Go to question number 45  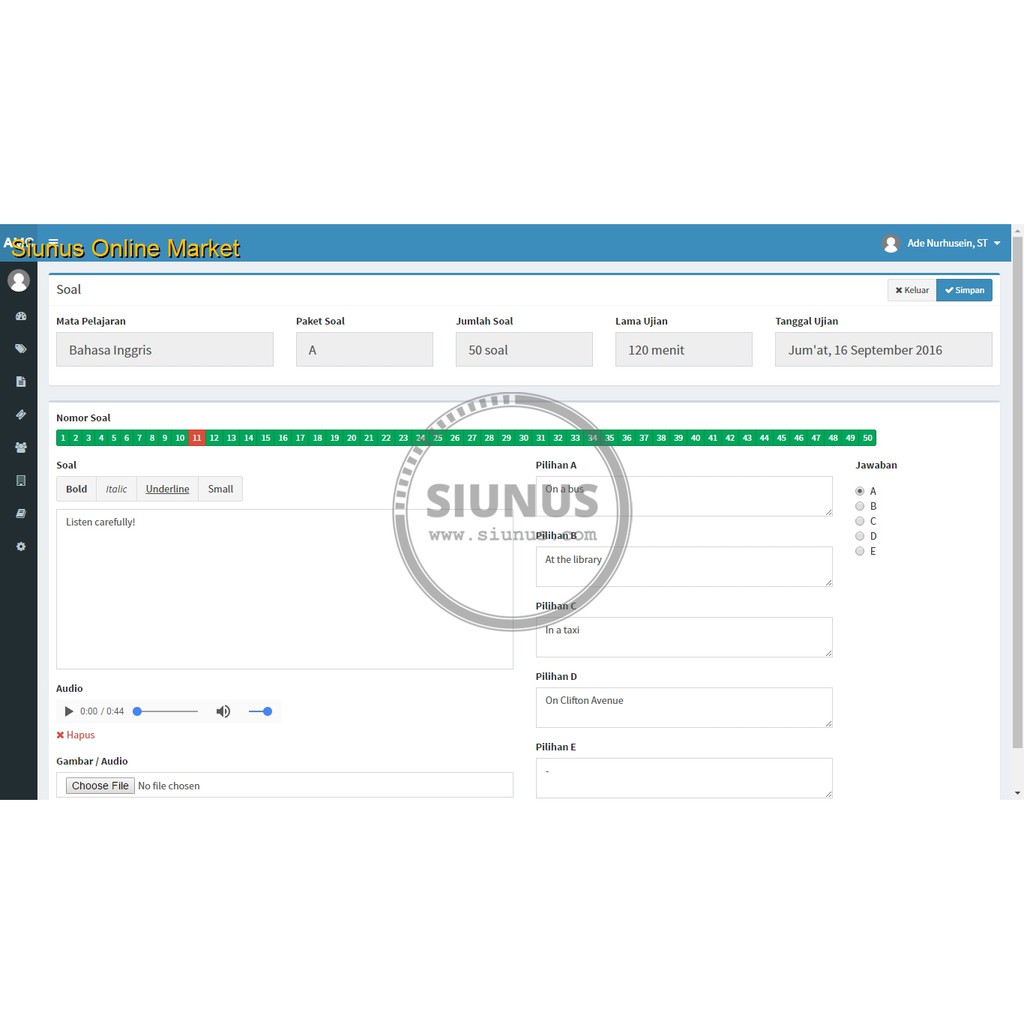click(782, 438)
